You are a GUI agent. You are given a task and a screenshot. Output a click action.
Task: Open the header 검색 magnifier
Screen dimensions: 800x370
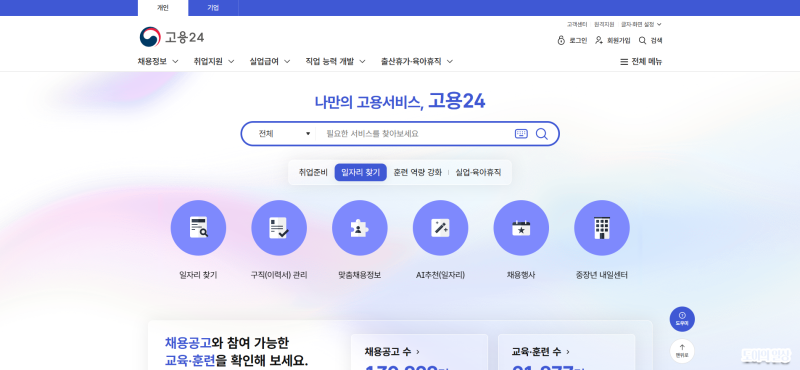pos(651,40)
